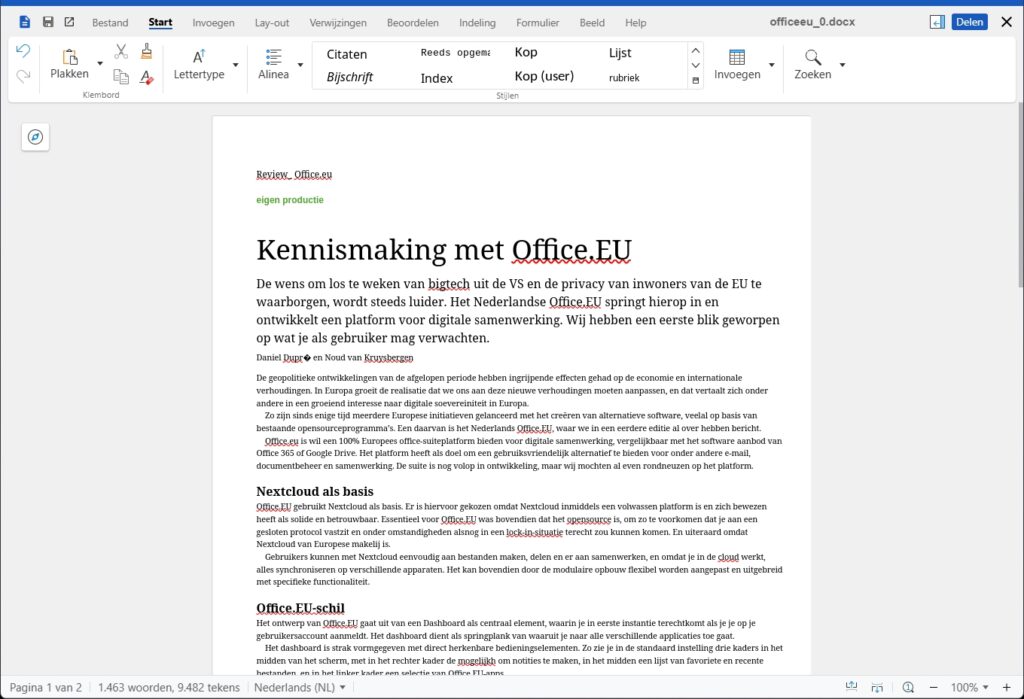Save the document with the floppy disk icon
This screenshot has width=1024, height=699.
click(x=48, y=22)
